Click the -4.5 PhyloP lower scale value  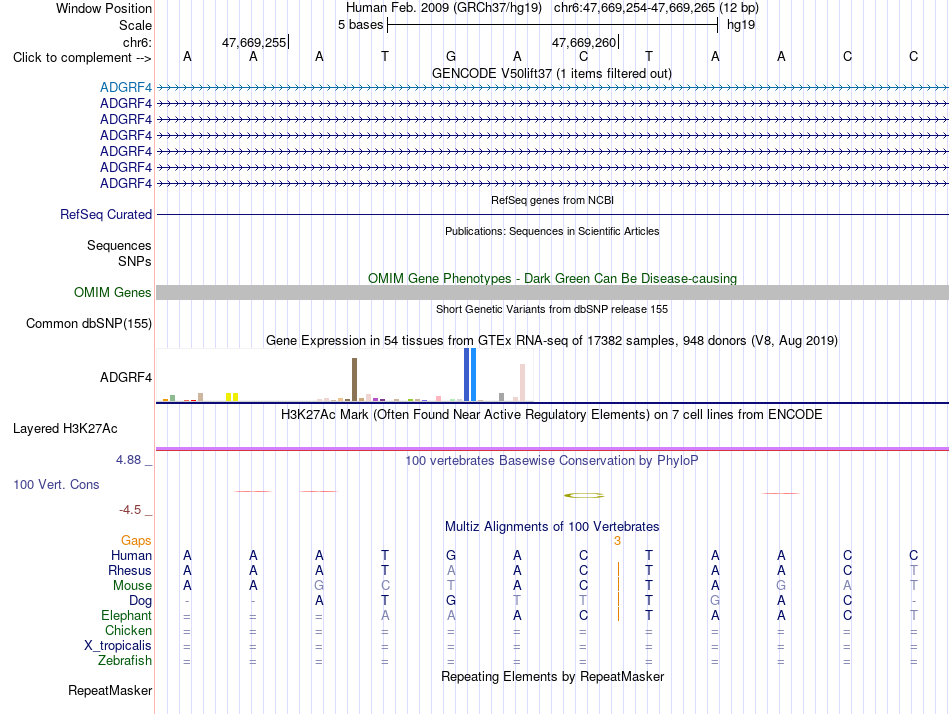click(130, 510)
